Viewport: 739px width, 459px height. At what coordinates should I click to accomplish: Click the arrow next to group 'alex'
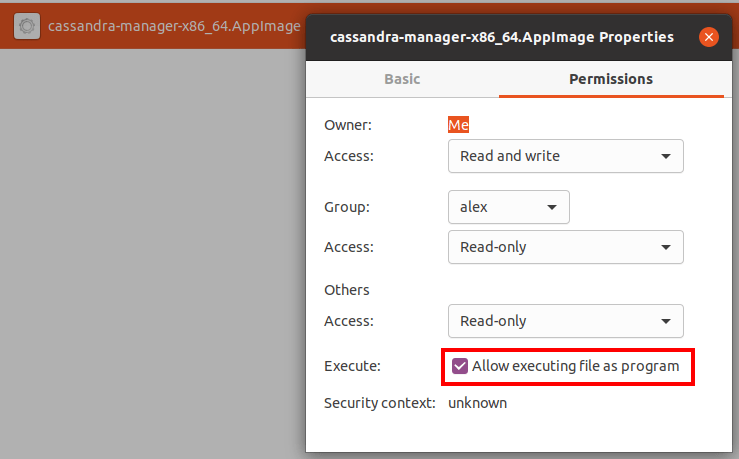click(552, 207)
